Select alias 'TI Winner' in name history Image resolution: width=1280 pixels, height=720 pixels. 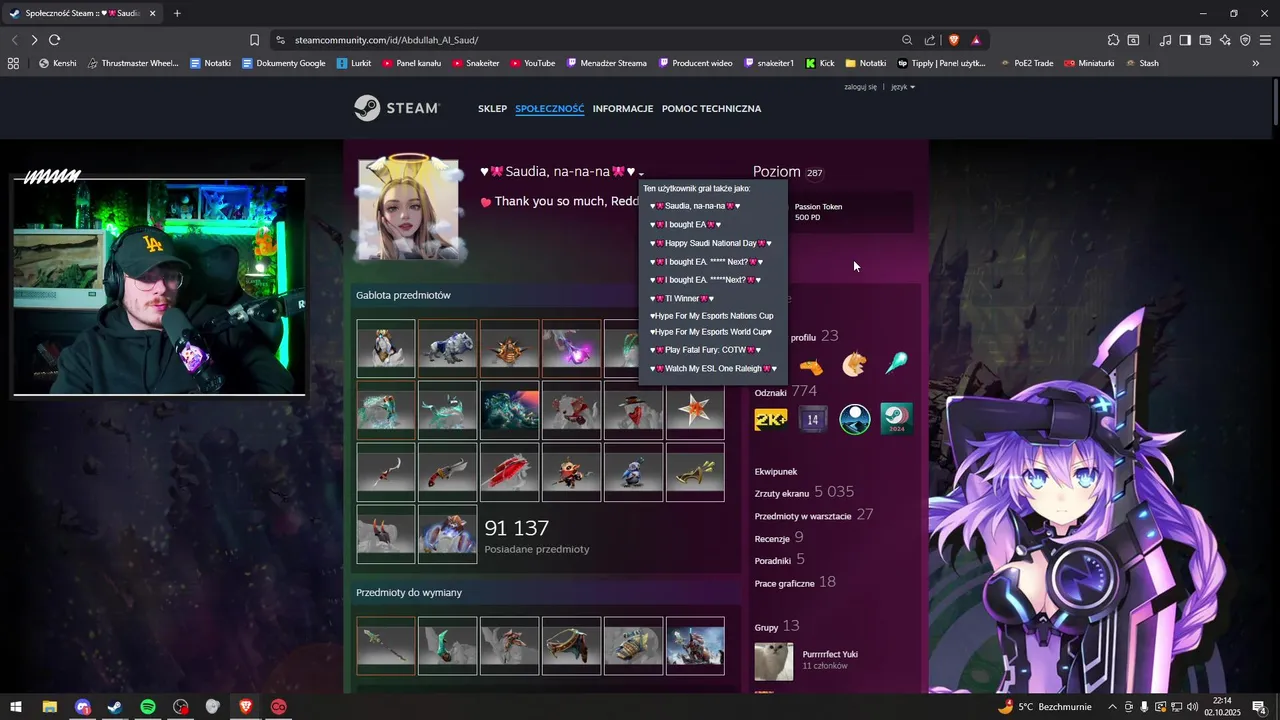click(680, 298)
